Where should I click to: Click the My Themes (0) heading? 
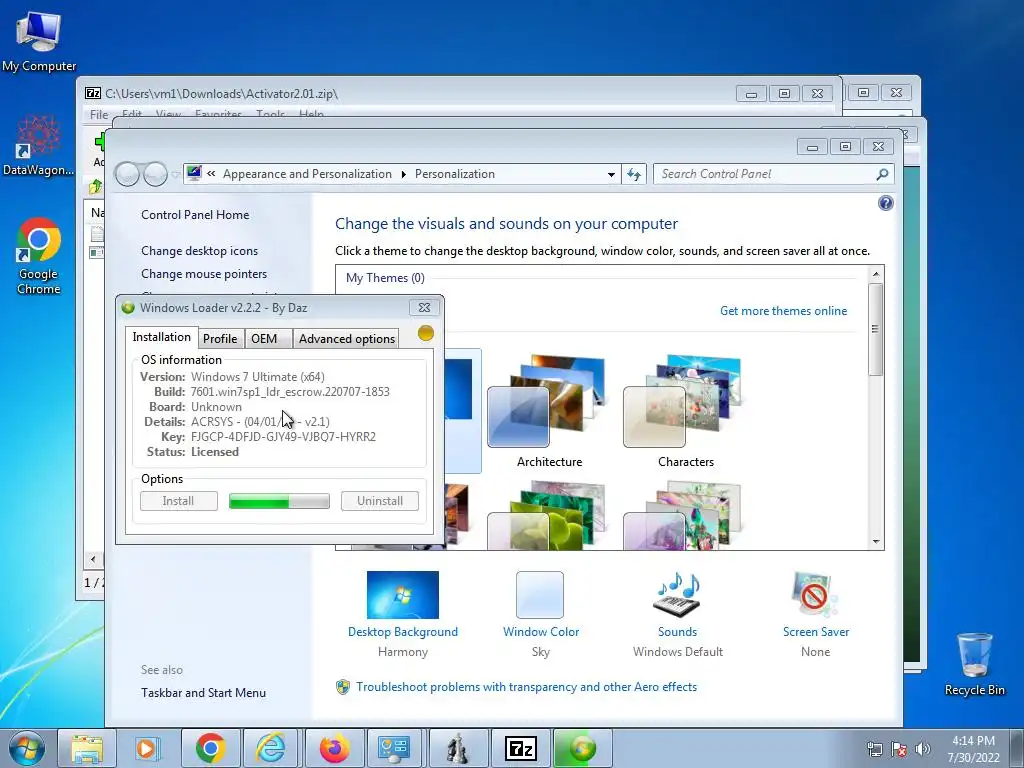tap(385, 278)
